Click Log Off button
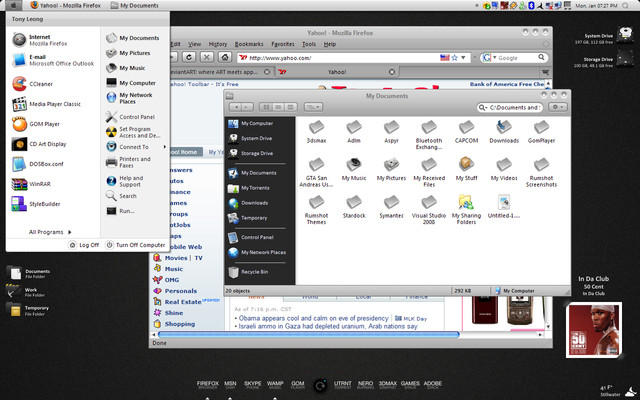 pyautogui.click(x=84, y=245)
